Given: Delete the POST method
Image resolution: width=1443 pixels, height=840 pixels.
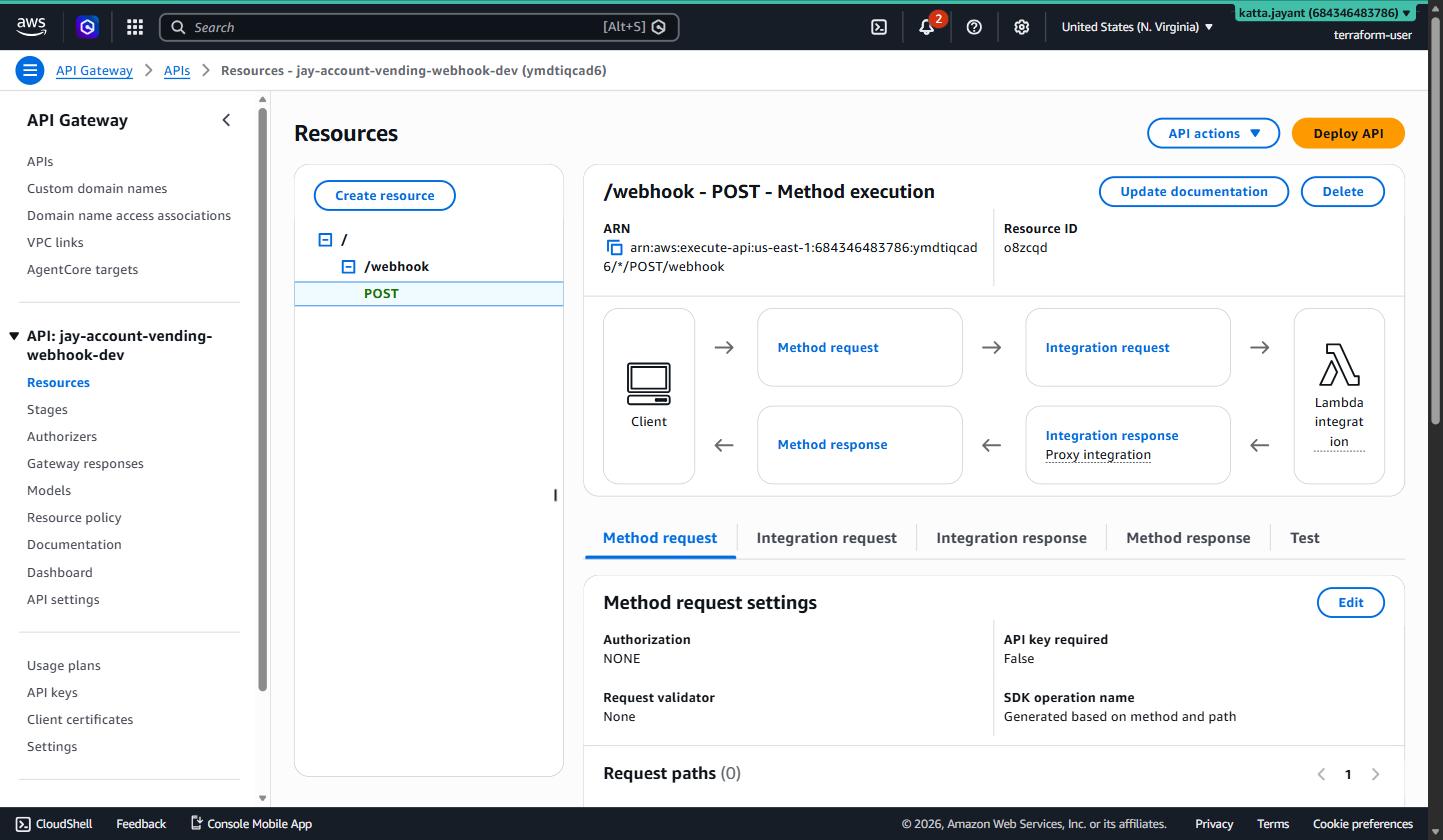Looking at the screenshot, I should 1343,191.
